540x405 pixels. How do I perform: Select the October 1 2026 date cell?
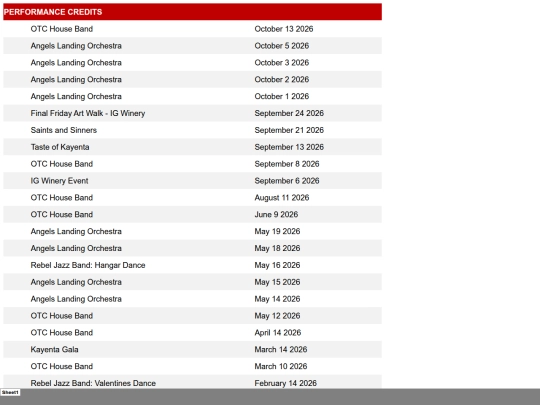282,96
